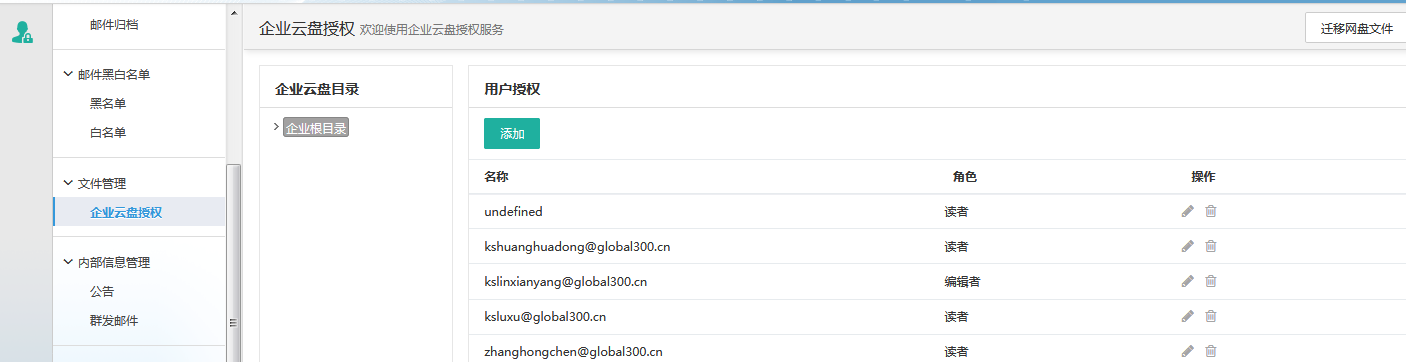Image resolution: width=1406 pixels, height=362 pixels.
Task: Edit role for kslinxianyang@global300.cn
Action: (x=1187, y=281)
